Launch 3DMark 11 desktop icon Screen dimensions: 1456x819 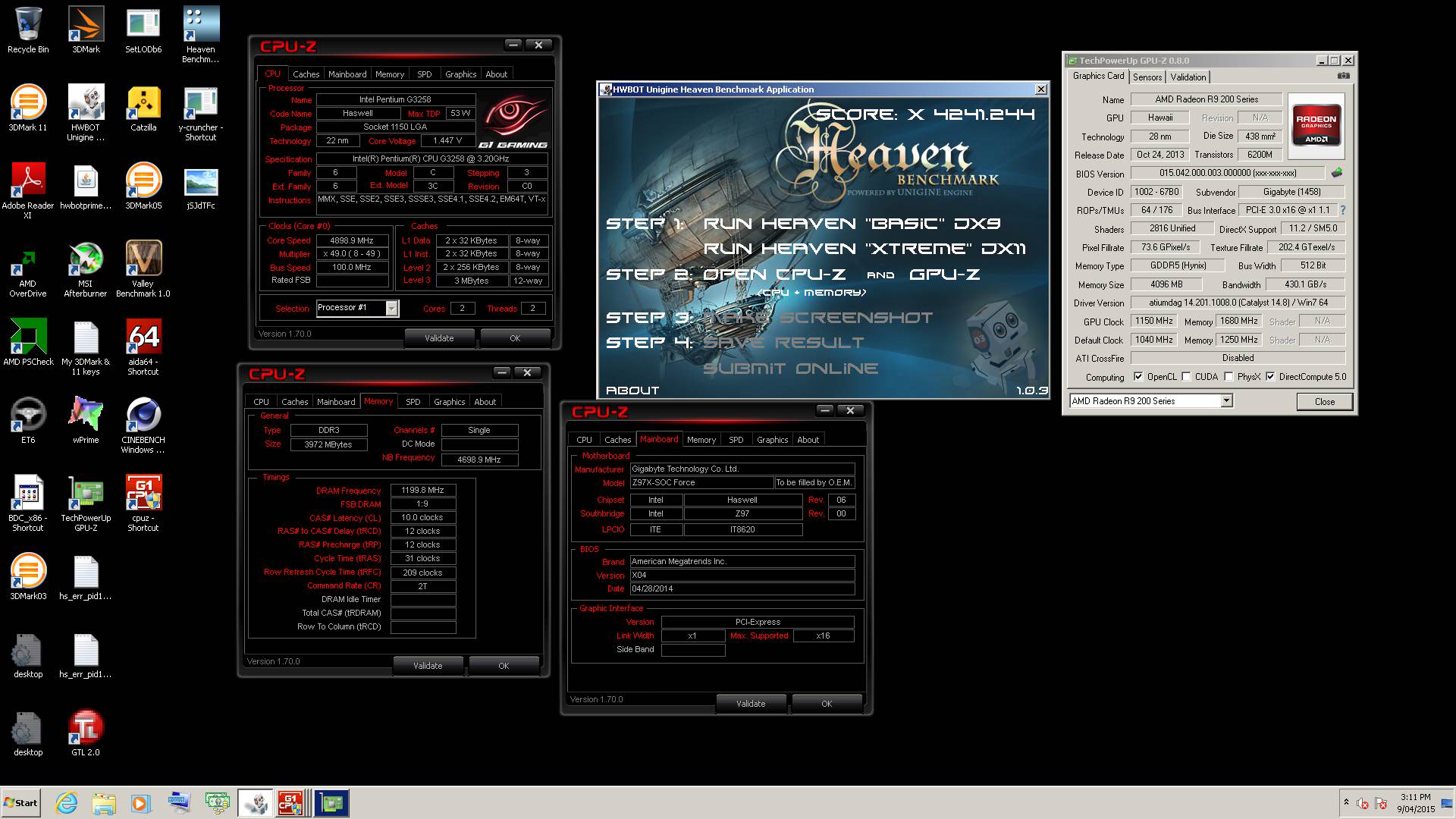pos(28,108)
